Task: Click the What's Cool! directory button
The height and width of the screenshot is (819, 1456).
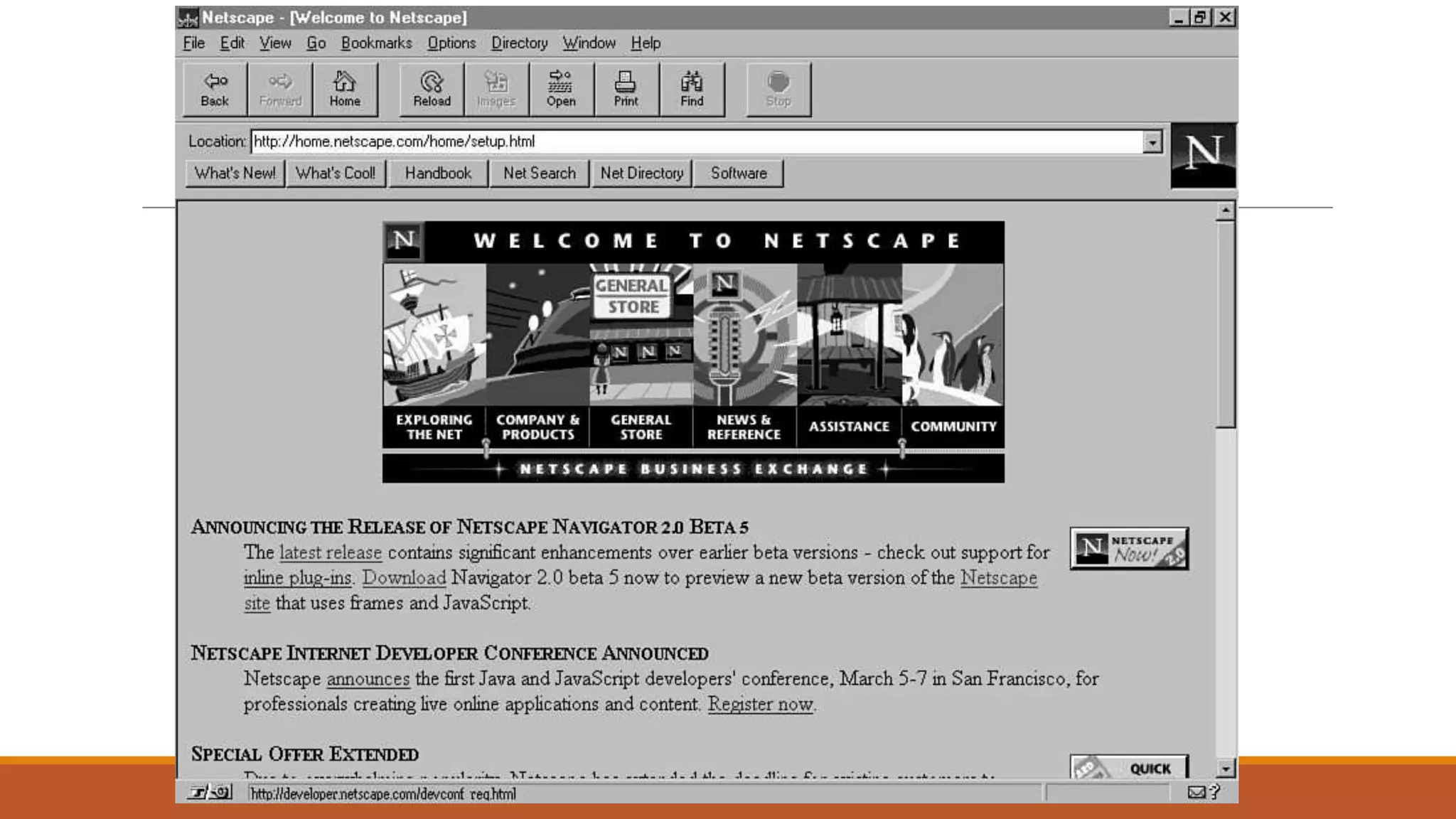Action: click(336, 173)
